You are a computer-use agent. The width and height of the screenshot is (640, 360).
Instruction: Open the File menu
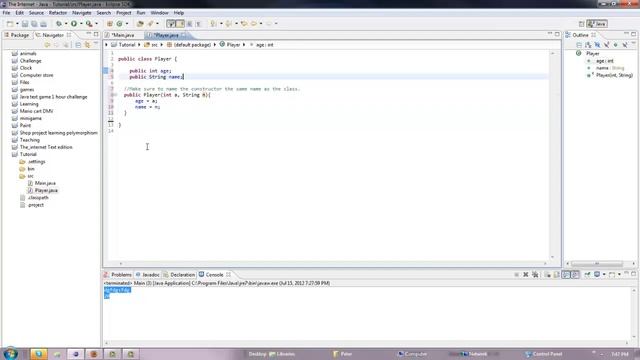coord(6,13)
